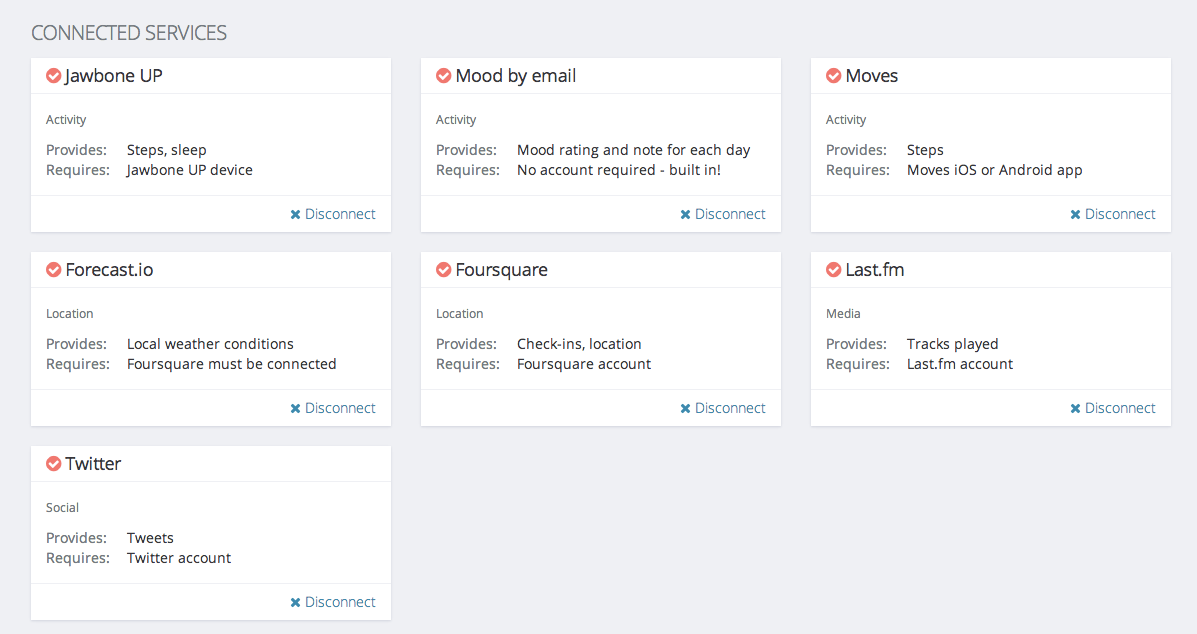Click the Activity label under Mood by email
Viewport: 1197px width, 634px height.
point(456,120)
